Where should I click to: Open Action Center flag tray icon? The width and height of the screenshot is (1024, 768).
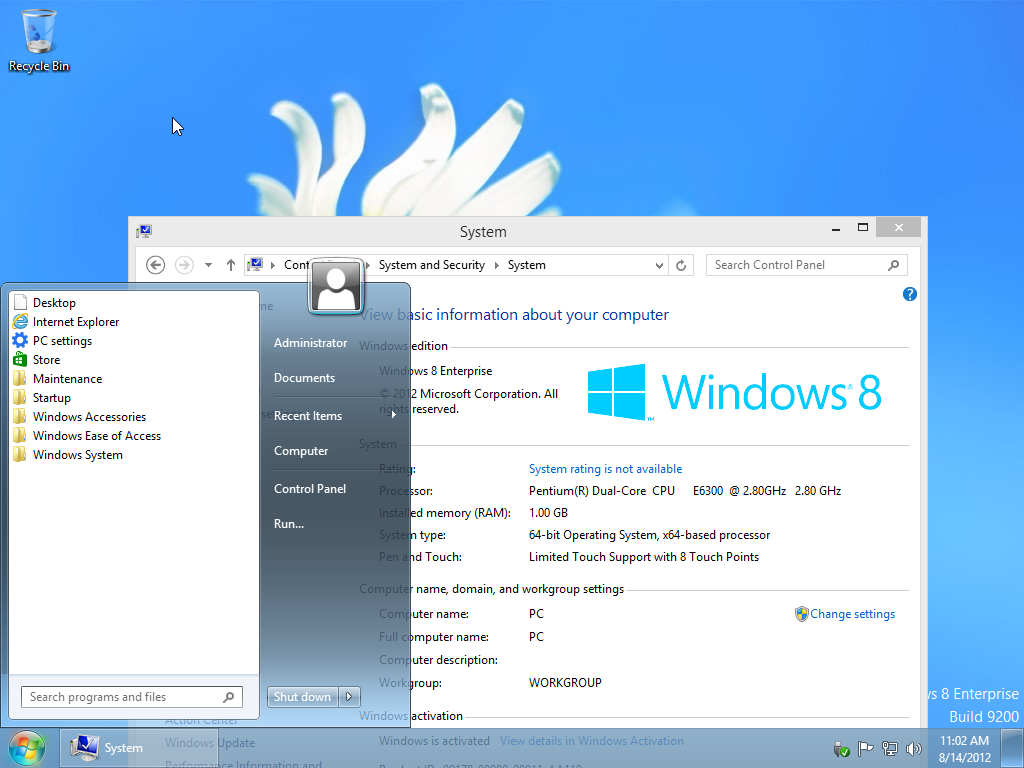click(865, 748)
